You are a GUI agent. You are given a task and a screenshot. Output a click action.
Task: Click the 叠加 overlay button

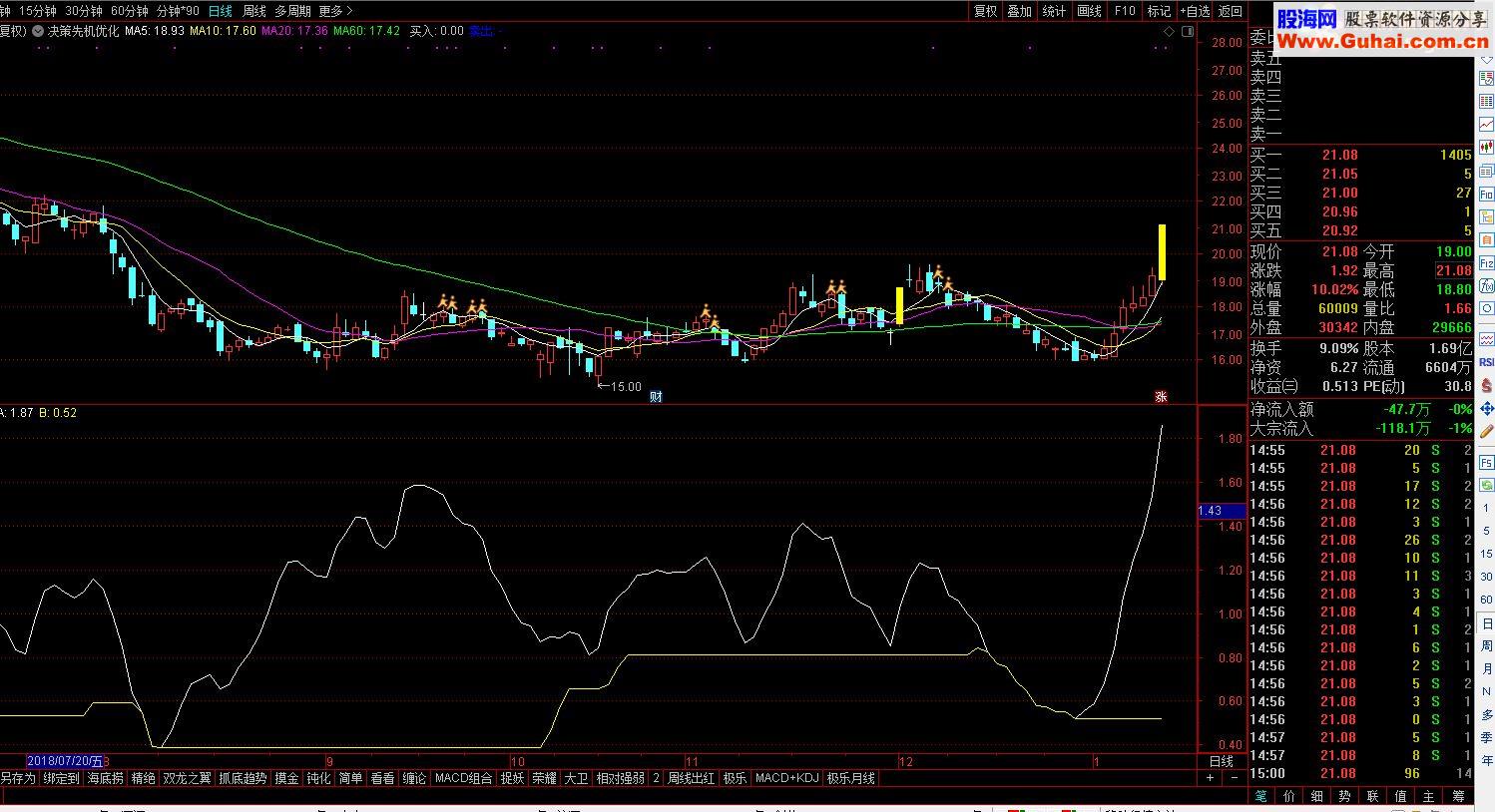pyautogui.click(x=1019, y=11)
